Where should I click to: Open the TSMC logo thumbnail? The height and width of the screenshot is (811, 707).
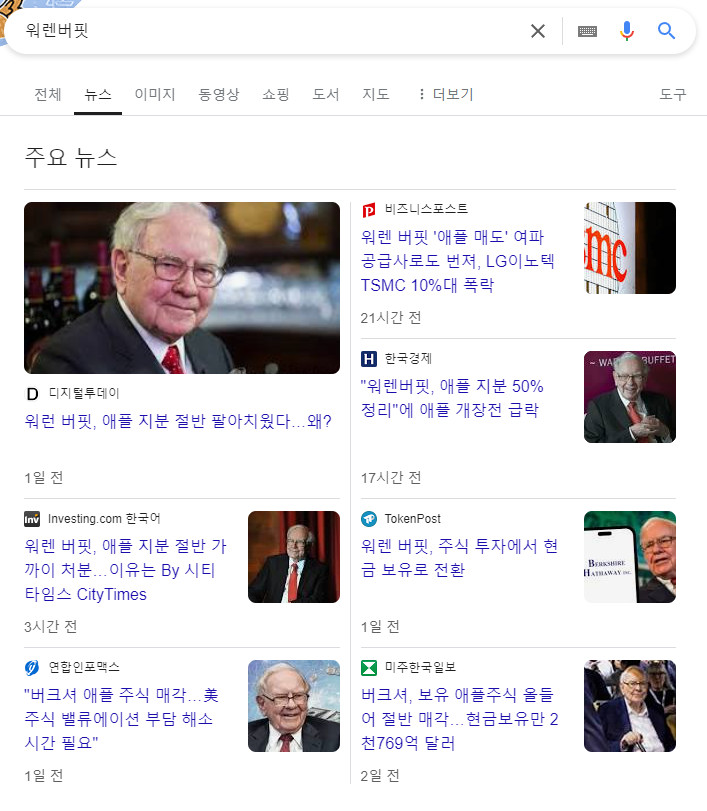(x=630, y=248)
